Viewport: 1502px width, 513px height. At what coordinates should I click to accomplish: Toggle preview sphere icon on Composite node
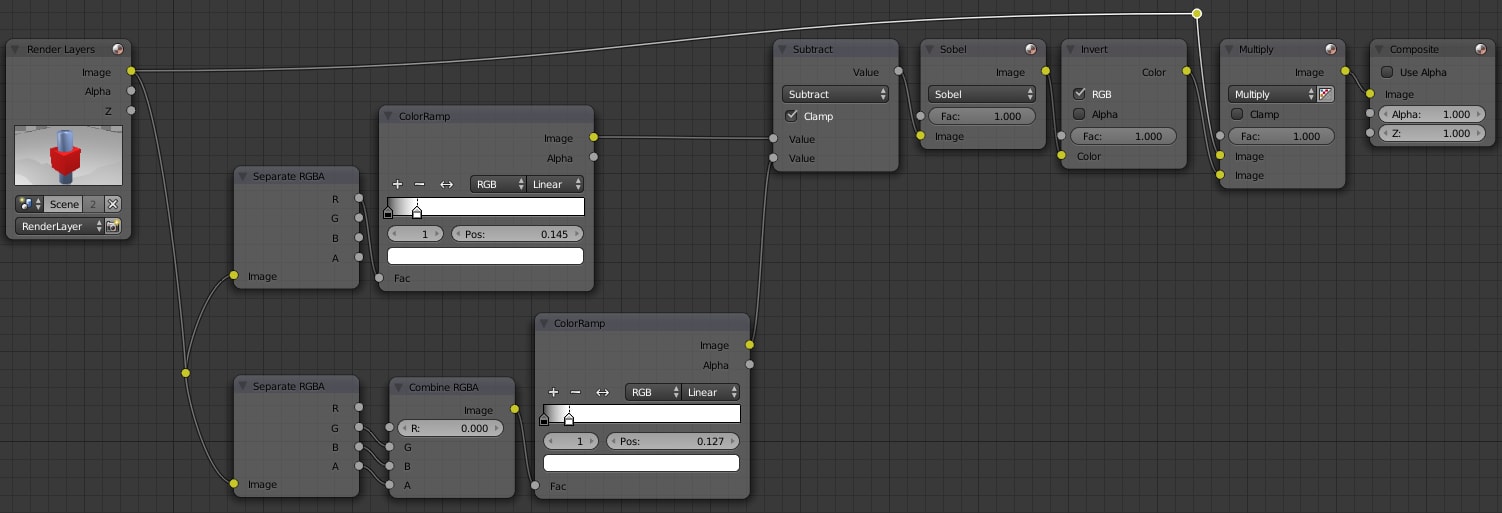pos(1481,49)
